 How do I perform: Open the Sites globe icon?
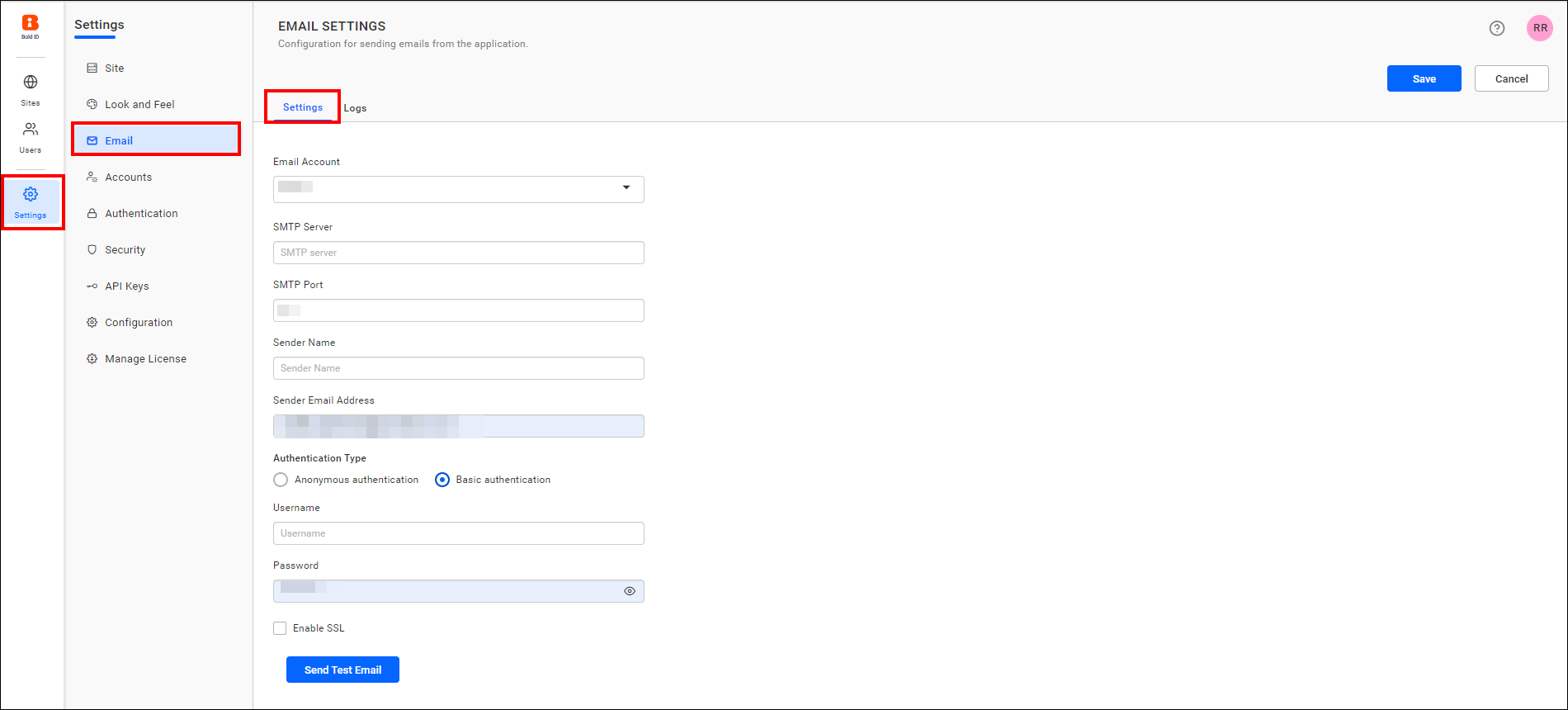tap(31, 82)
